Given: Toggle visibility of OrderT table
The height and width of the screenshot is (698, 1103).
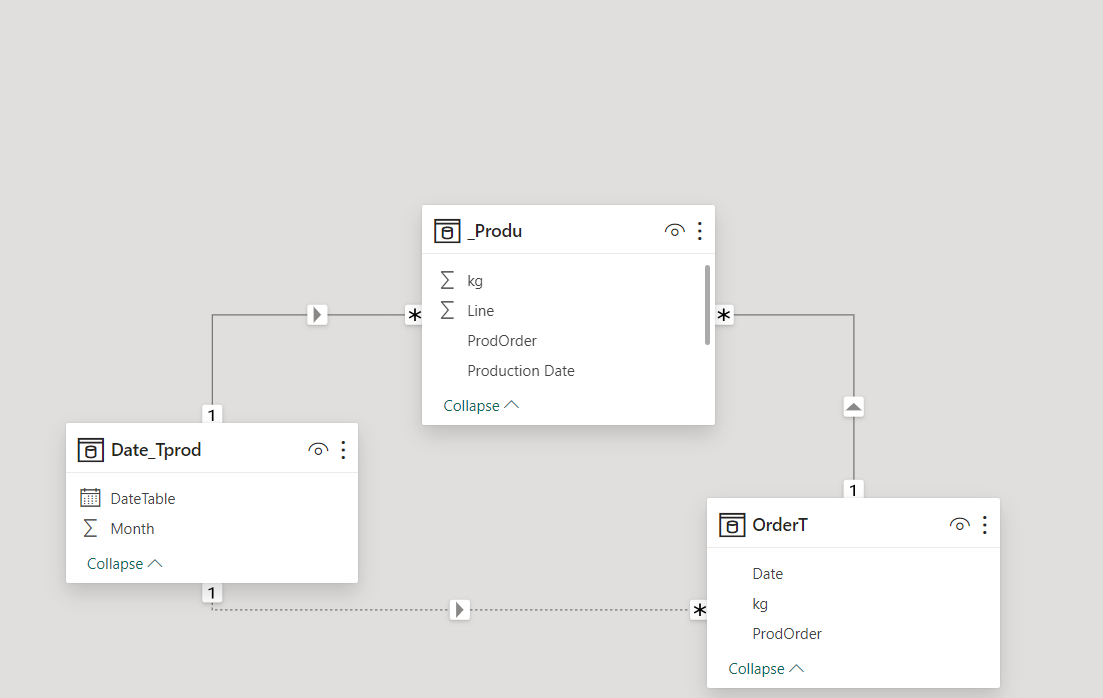Looking at the screenshot, I should click(959, 525).
